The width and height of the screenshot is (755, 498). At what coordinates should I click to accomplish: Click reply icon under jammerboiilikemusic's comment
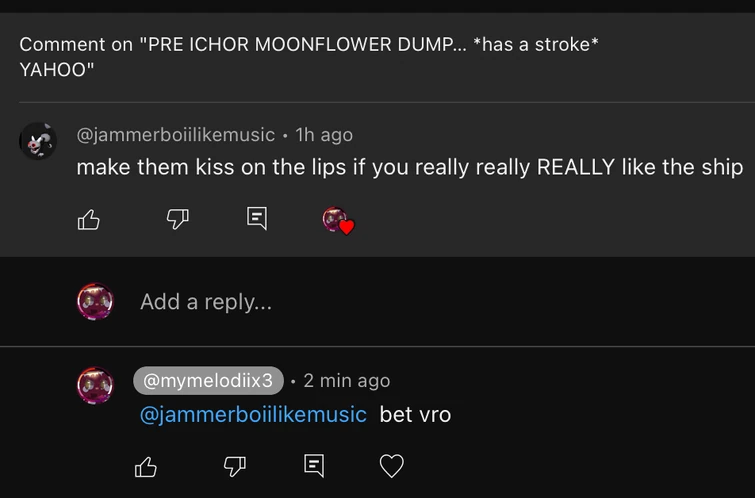(x=257, y=219)
